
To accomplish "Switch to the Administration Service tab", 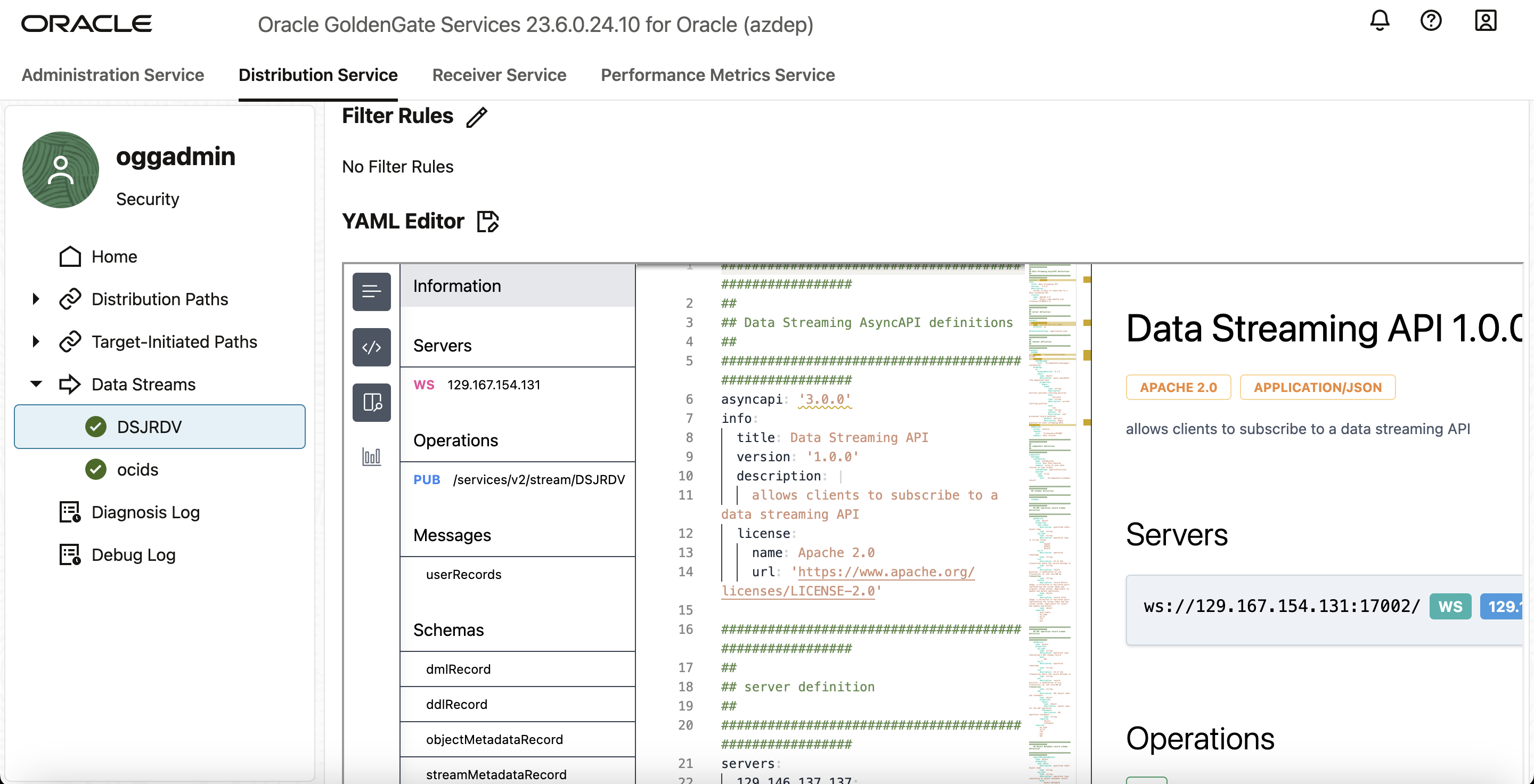I will click(x=112, y=75).
